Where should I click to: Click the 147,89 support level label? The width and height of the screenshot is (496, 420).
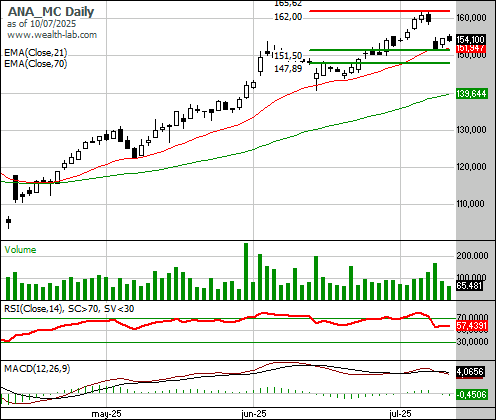click(x=288, y=69)
